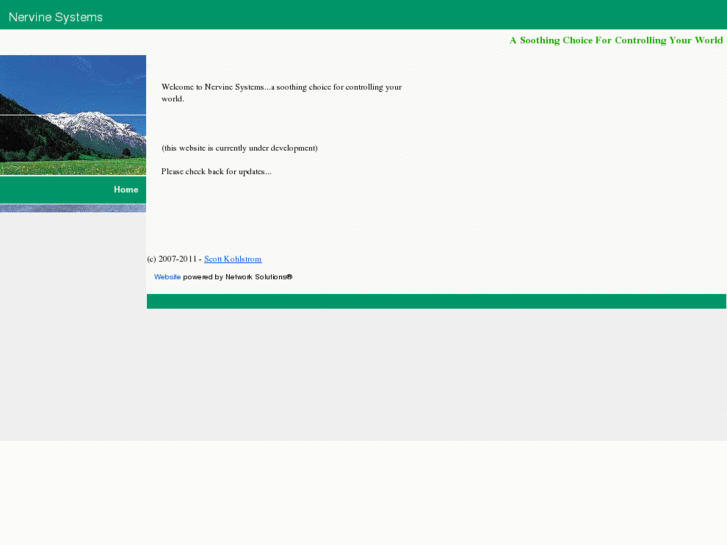The width and height of the screenshot is (727, 545).
Task: Click the blue Website link
Action: (x=167, y=277)
